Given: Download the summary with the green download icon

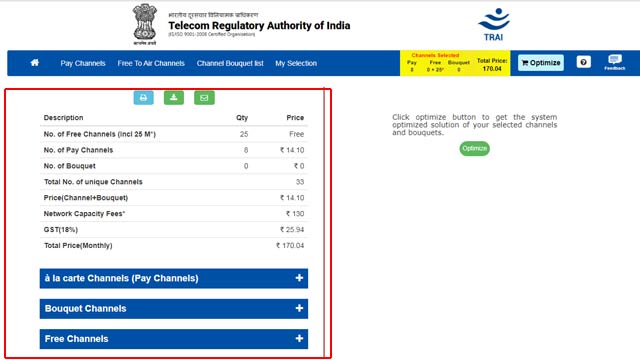Looking at the screenshot, I should 174,98.
